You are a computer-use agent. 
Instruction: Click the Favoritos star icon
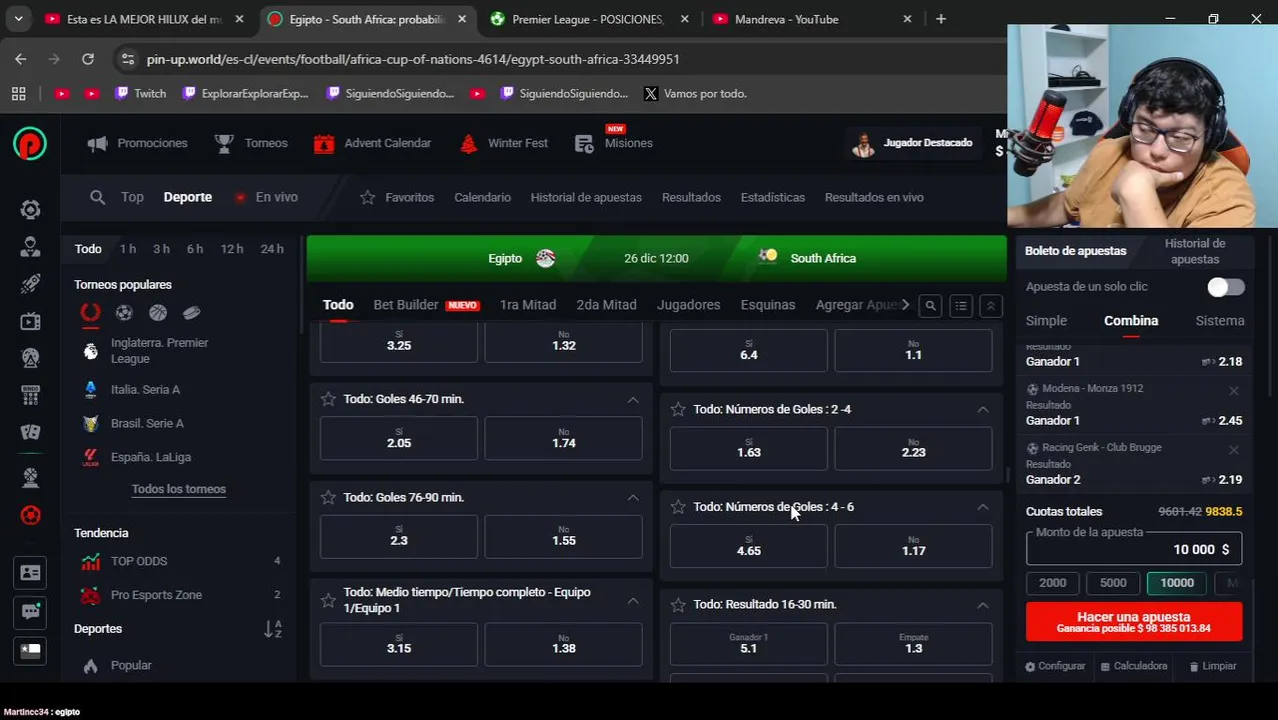(367, 197)
